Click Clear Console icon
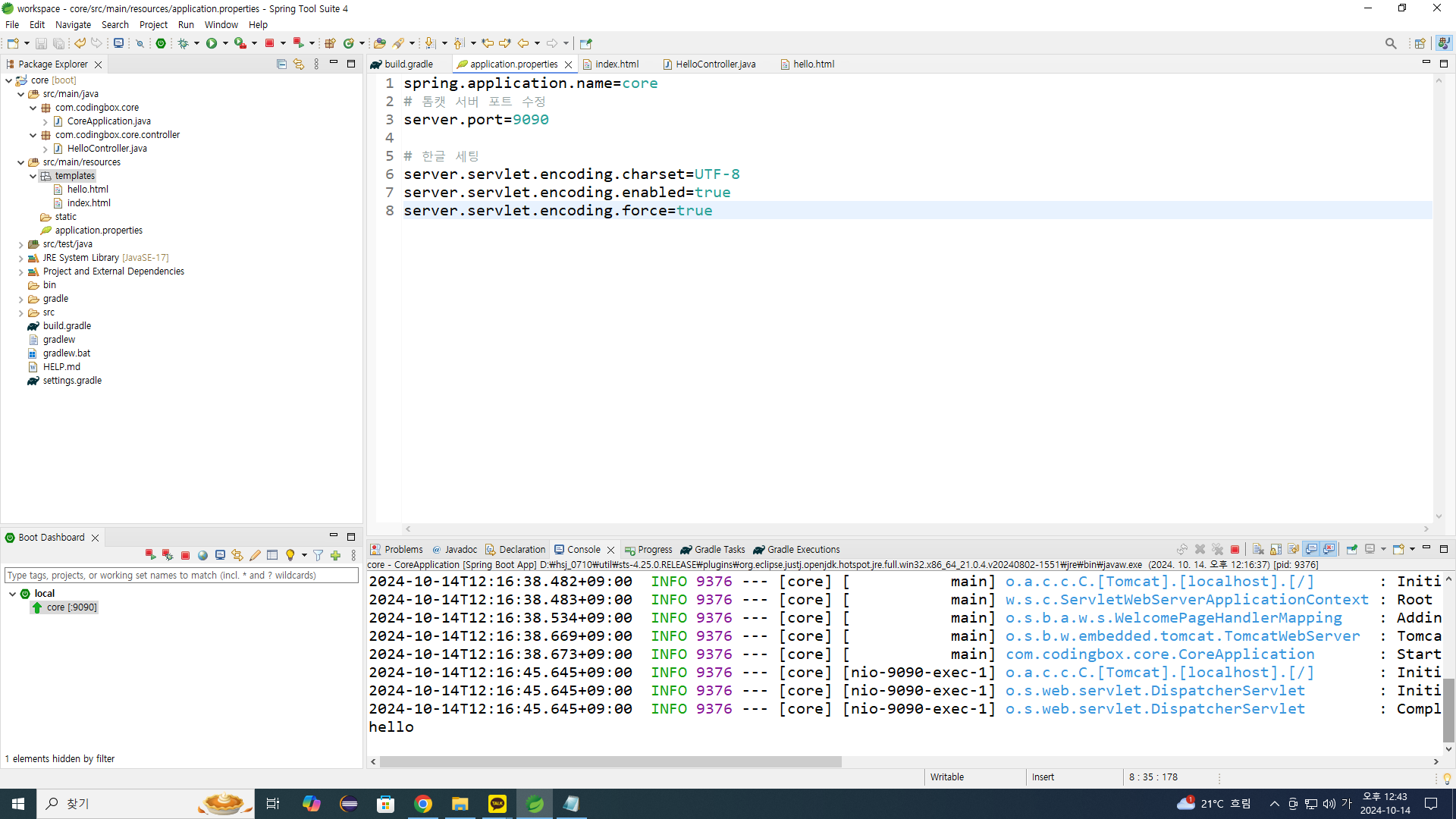The image size is (1456, 819). [x=1258, y=549]
